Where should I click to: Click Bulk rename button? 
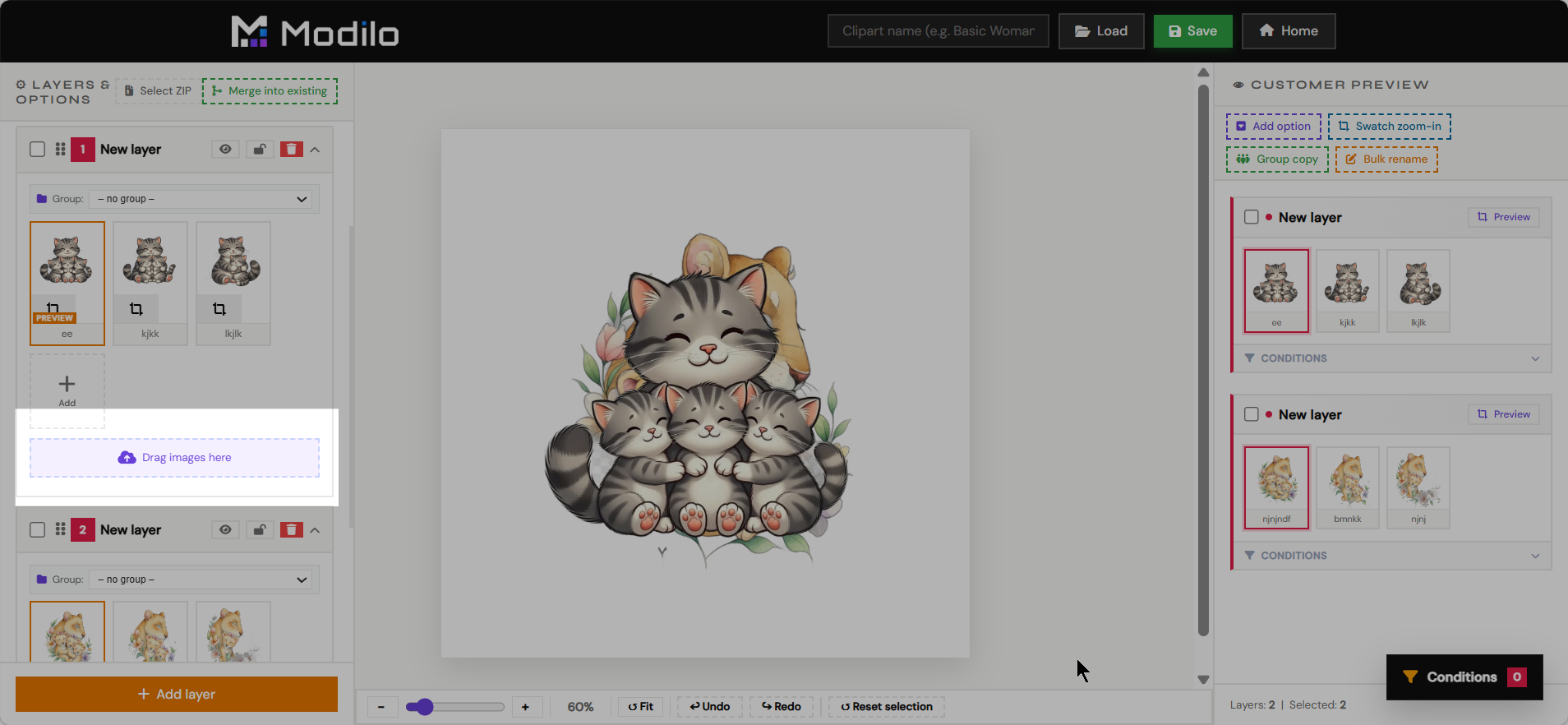coord(1386,159)
